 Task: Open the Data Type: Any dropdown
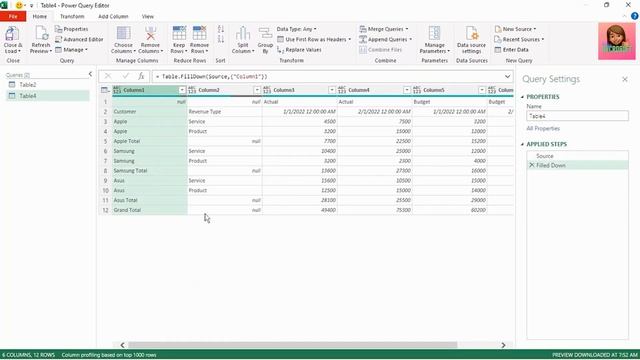point(296,29)
